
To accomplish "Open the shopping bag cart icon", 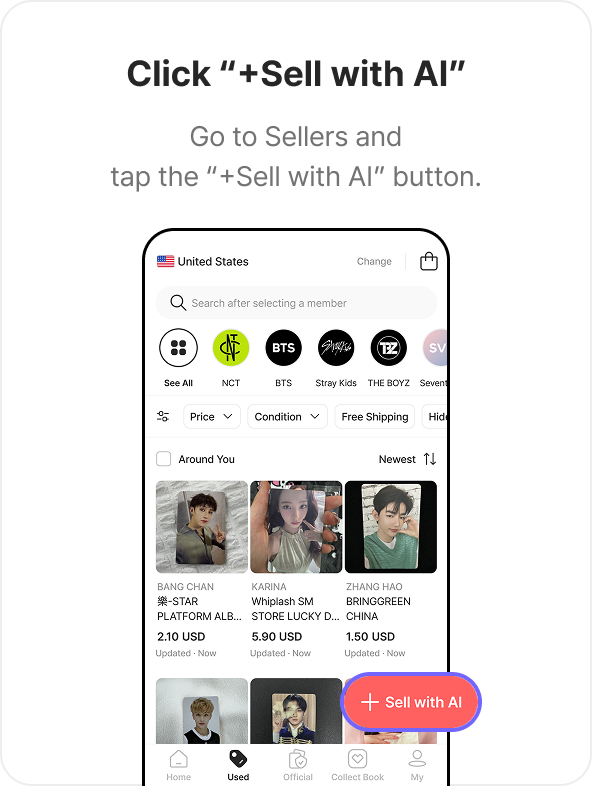I will 429,261.
